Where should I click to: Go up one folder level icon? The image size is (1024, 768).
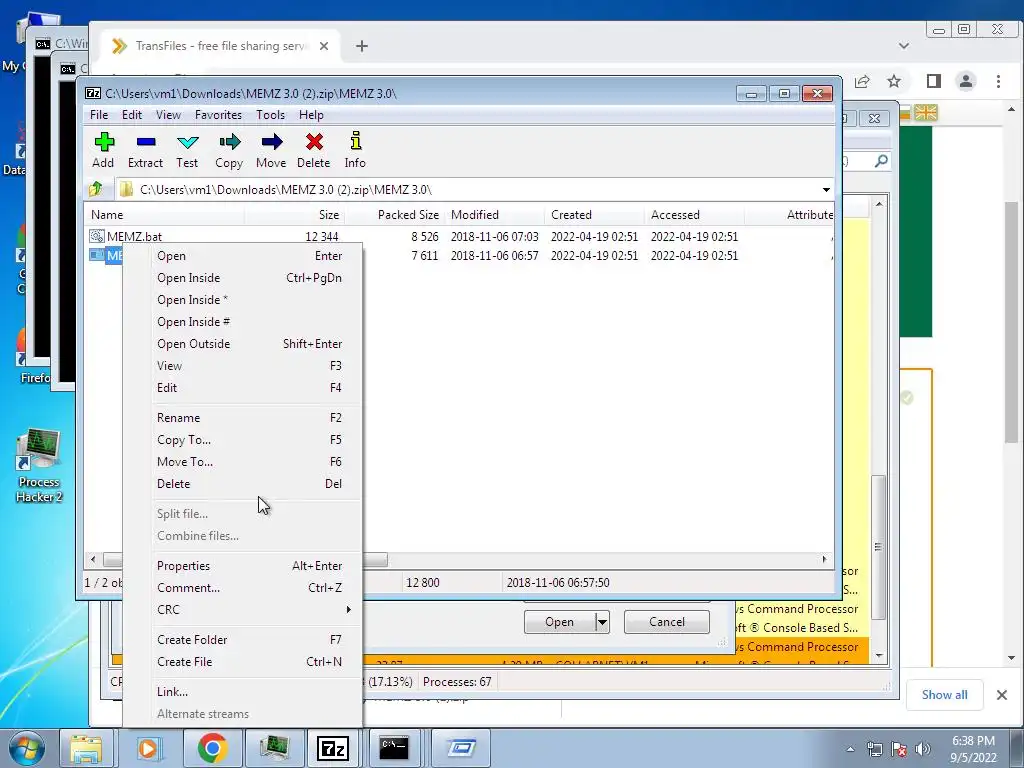click(x=96, y=189)
